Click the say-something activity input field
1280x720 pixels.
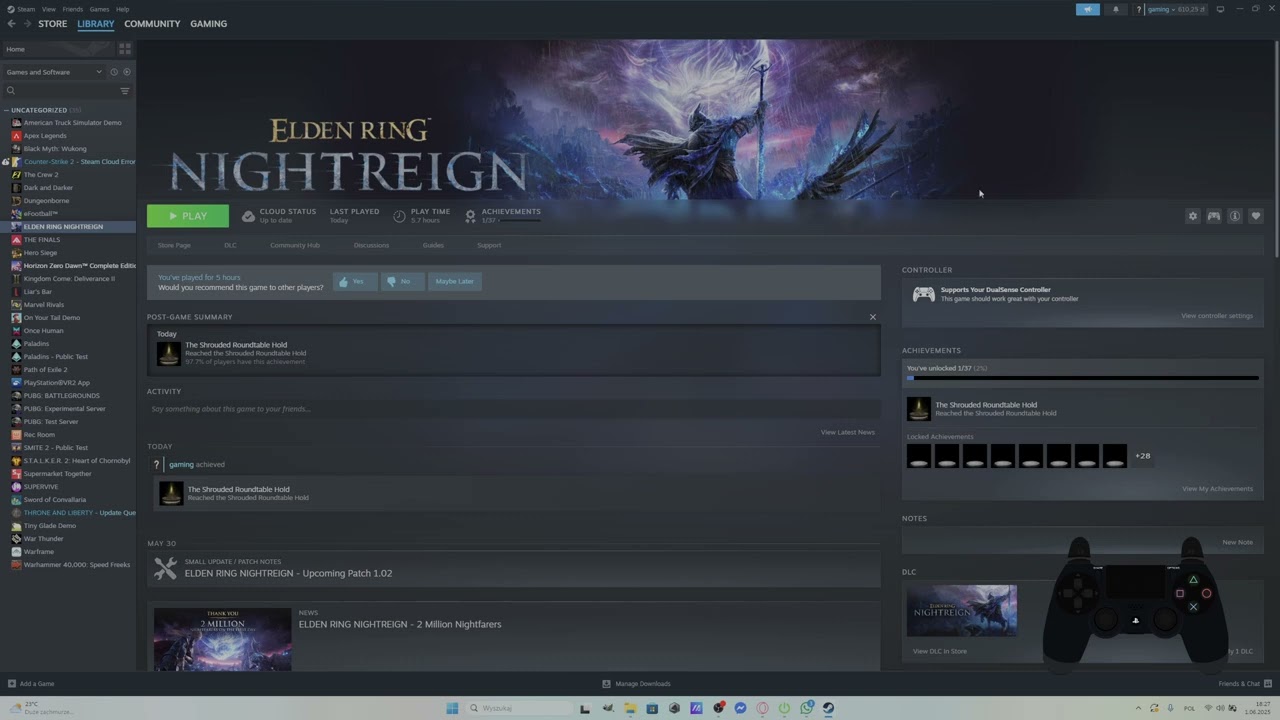(514, 409)
